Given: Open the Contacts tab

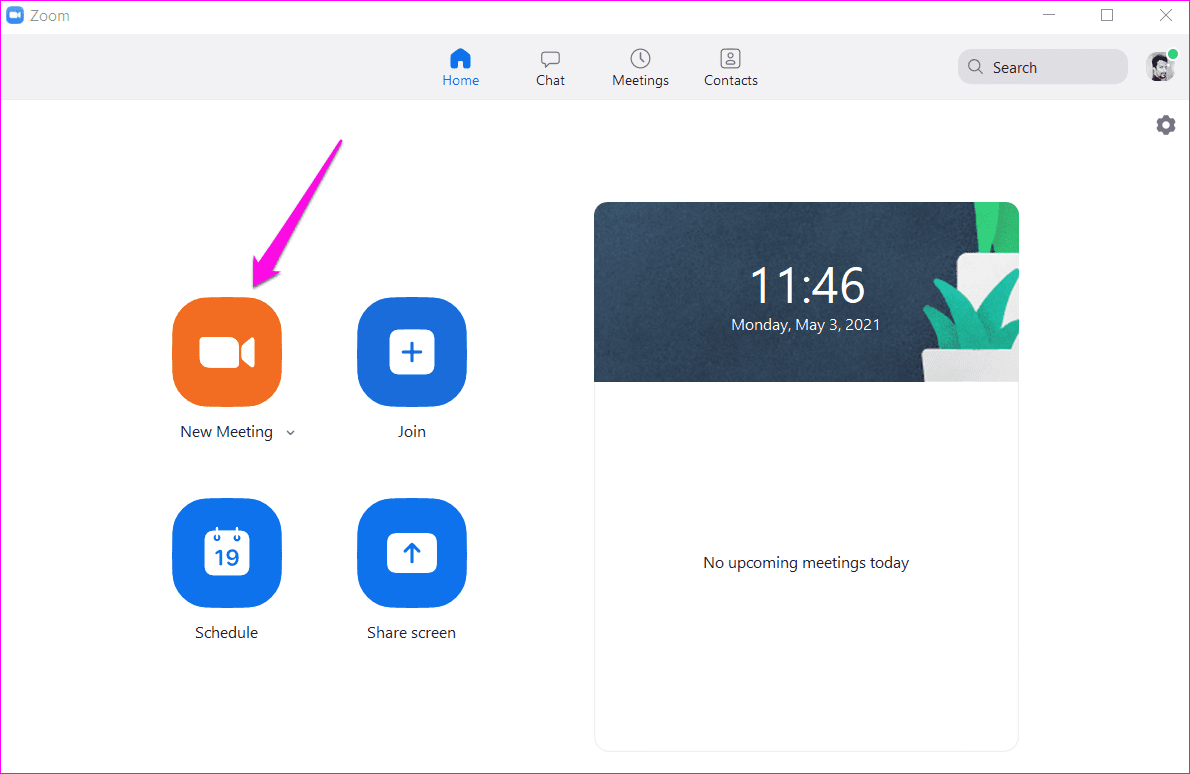Looking at the screenshot, I should coord(730,68).
